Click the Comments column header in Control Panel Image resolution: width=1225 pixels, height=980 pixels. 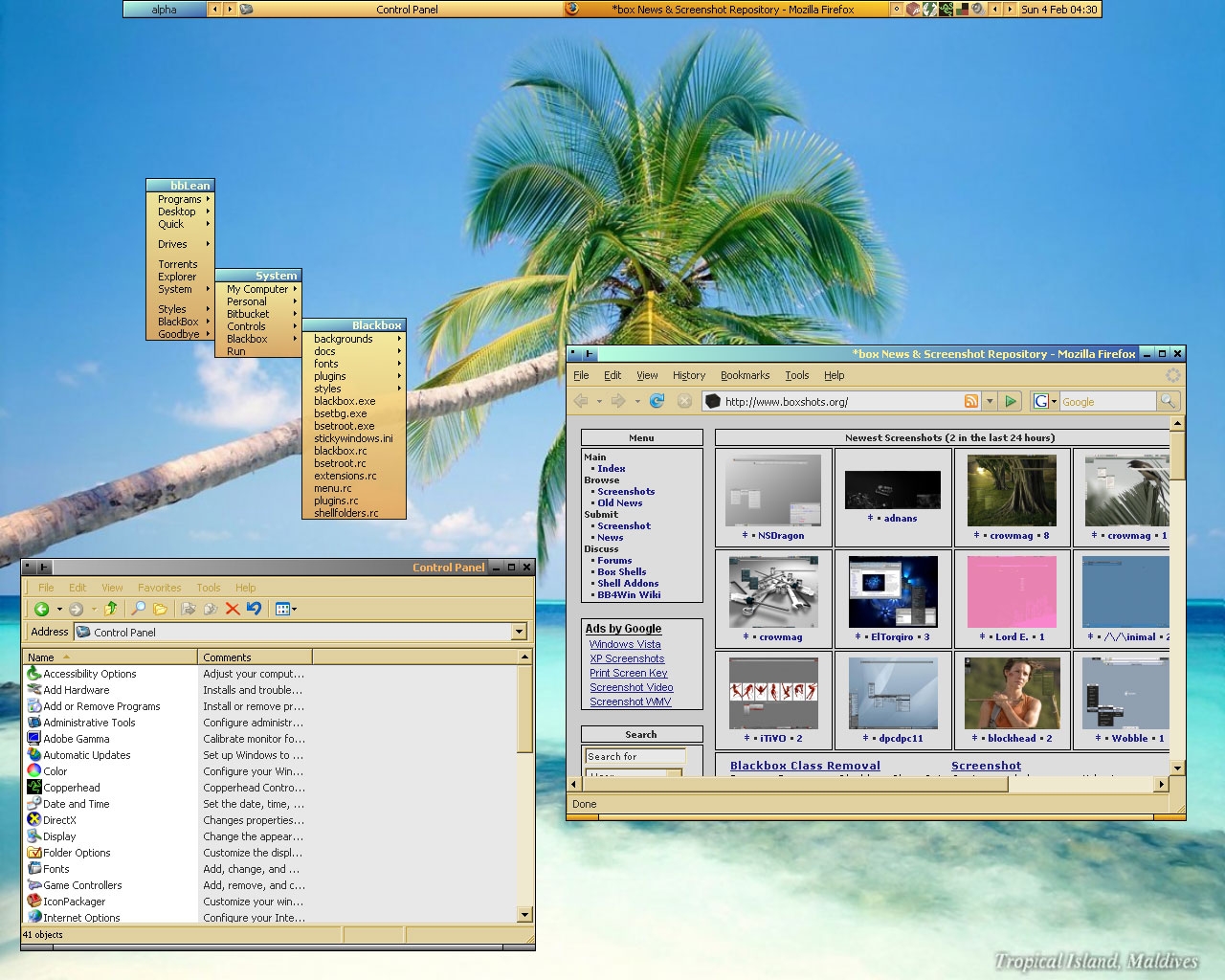click(255, 657)
